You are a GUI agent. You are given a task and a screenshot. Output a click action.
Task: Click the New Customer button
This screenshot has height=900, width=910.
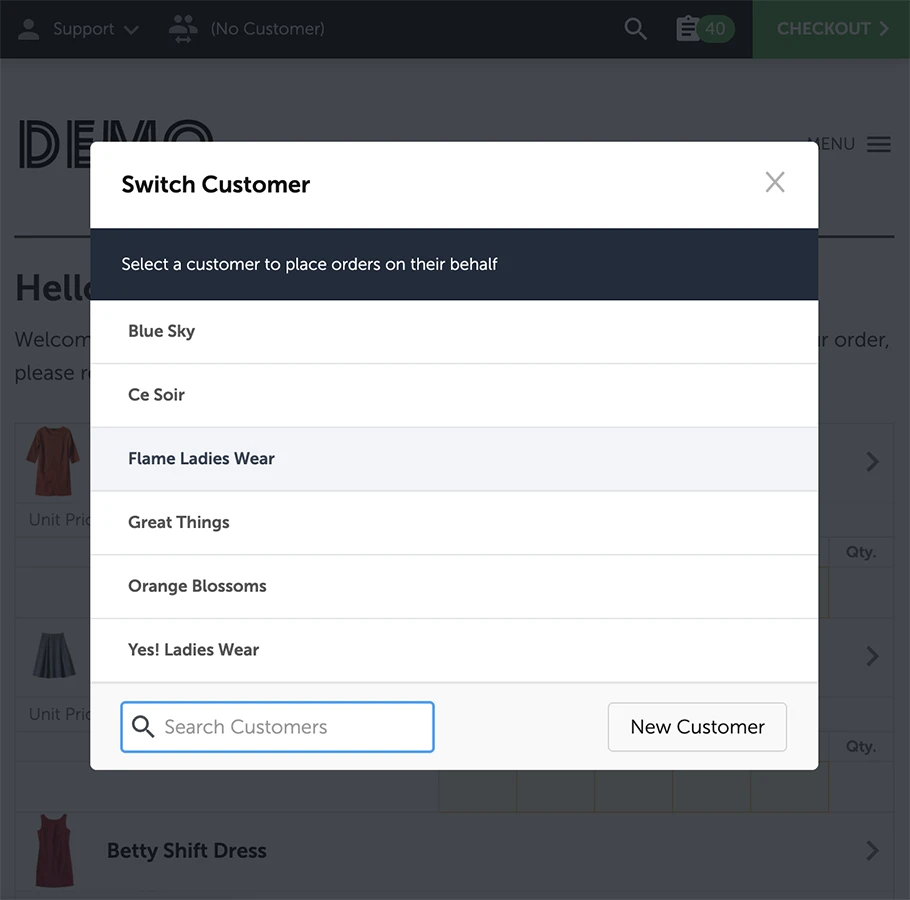coord(697,727)
